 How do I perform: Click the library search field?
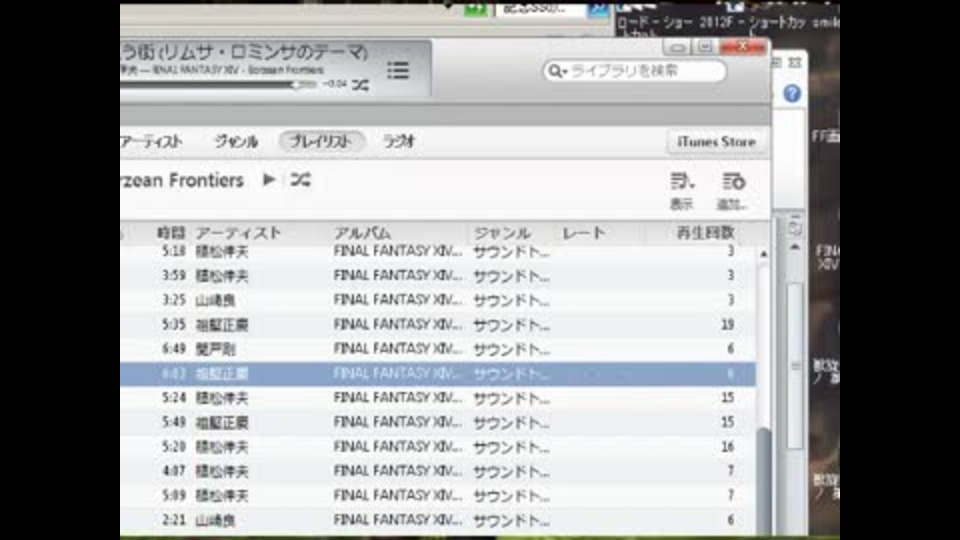(634, 71)
